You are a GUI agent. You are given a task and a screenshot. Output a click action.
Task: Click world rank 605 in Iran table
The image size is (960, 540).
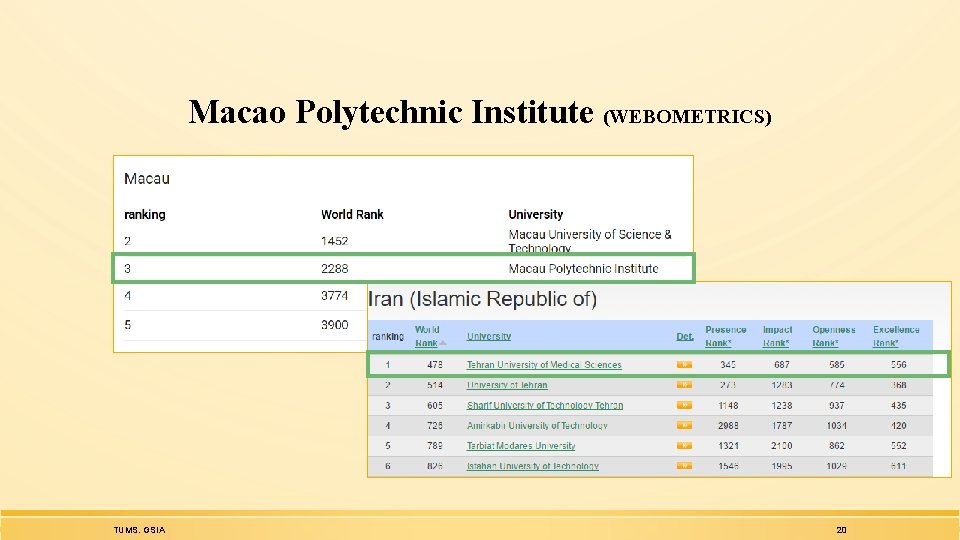[x=435, y=405]
